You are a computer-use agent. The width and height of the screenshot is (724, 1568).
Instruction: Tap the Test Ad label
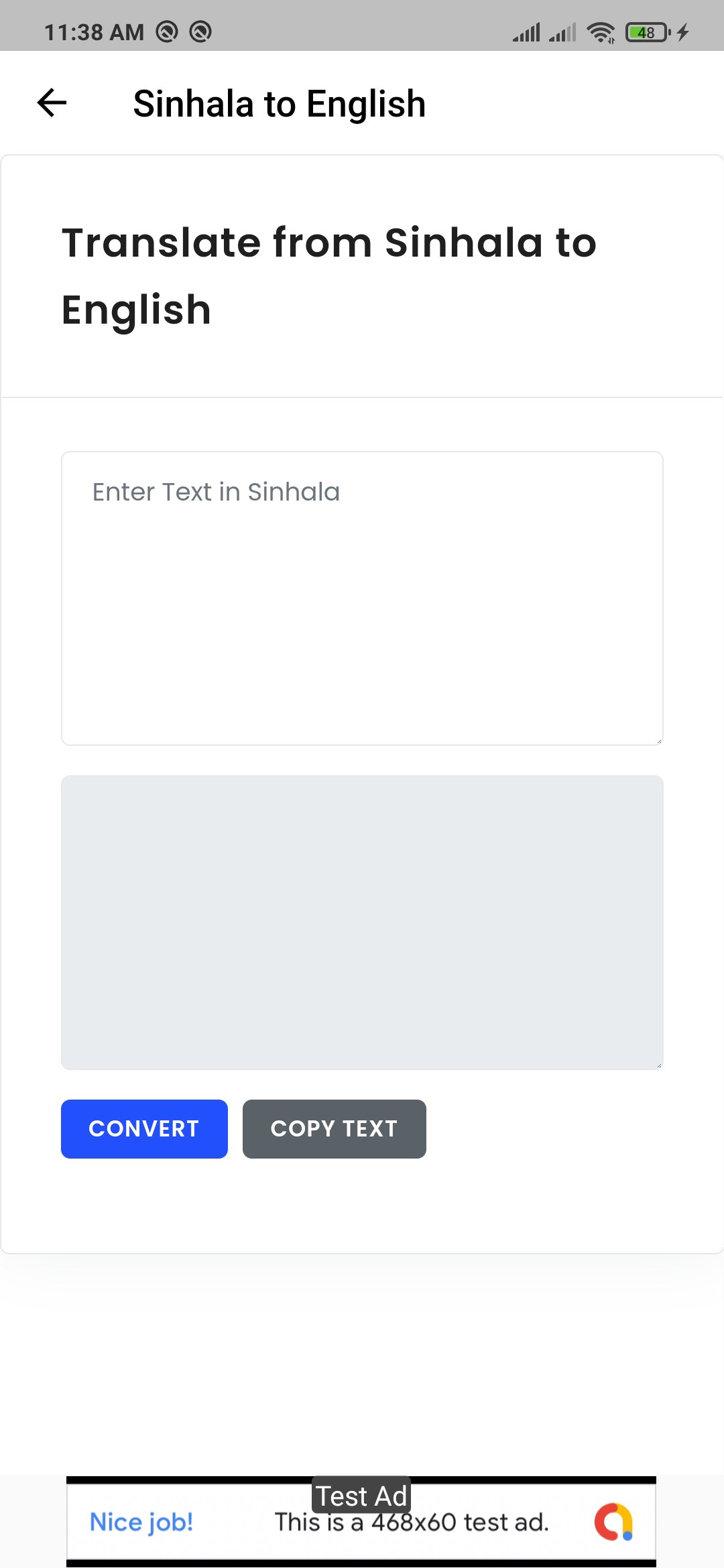pyautogui.click(x=361, y=1496)
